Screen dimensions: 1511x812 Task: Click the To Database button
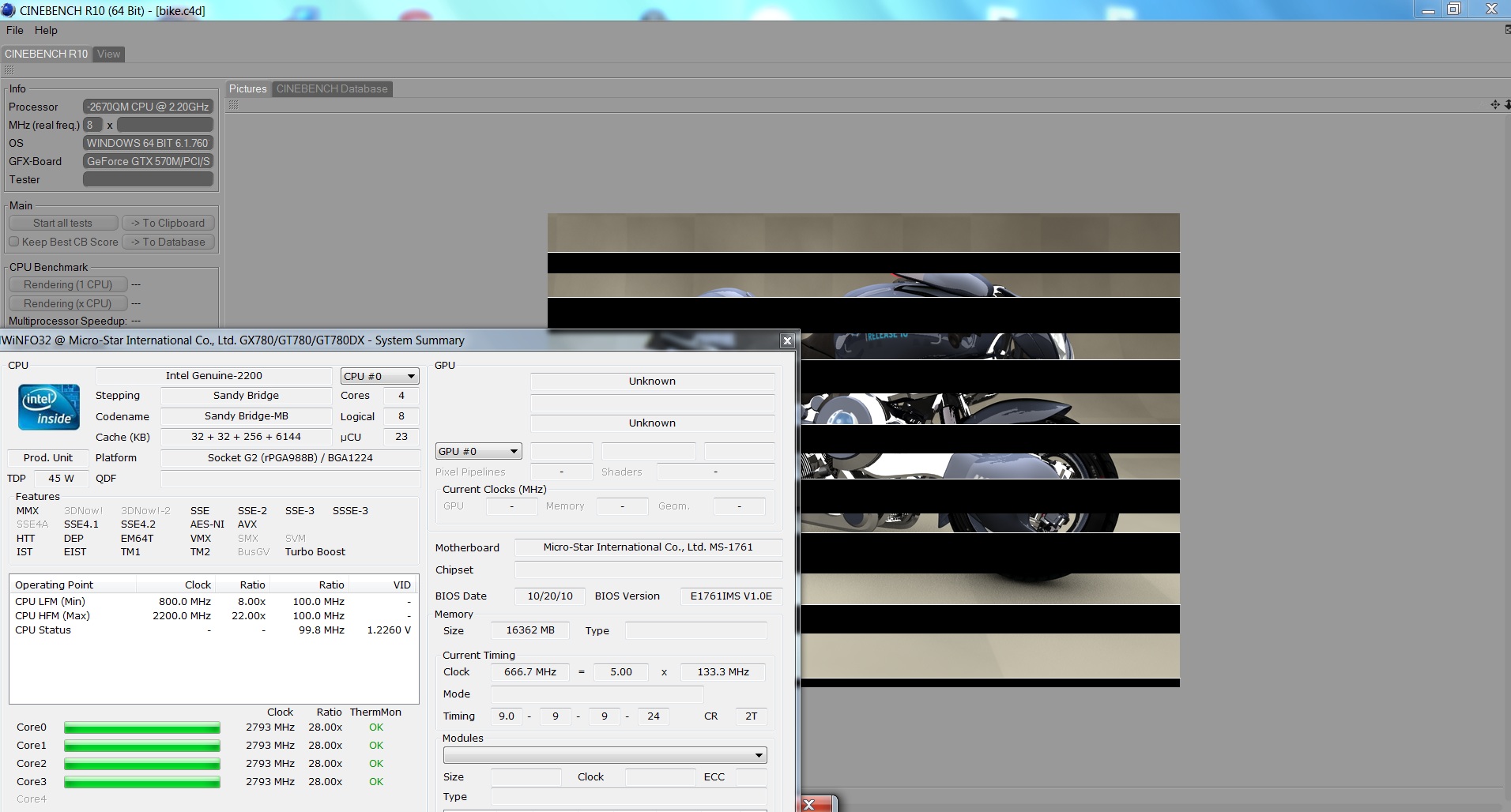click(x=168, y=242)
